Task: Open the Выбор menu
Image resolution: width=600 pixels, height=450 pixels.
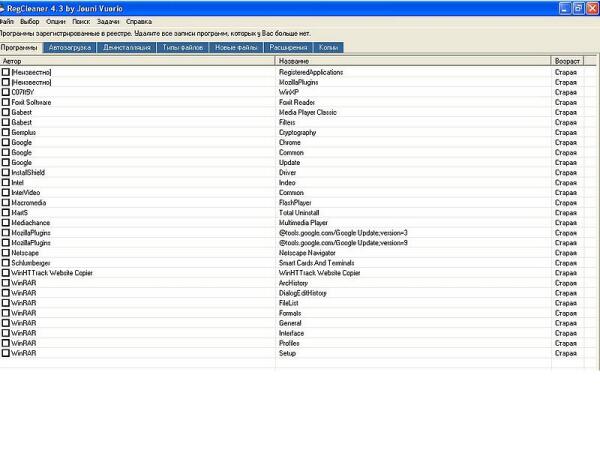Action: pos(30,20)
